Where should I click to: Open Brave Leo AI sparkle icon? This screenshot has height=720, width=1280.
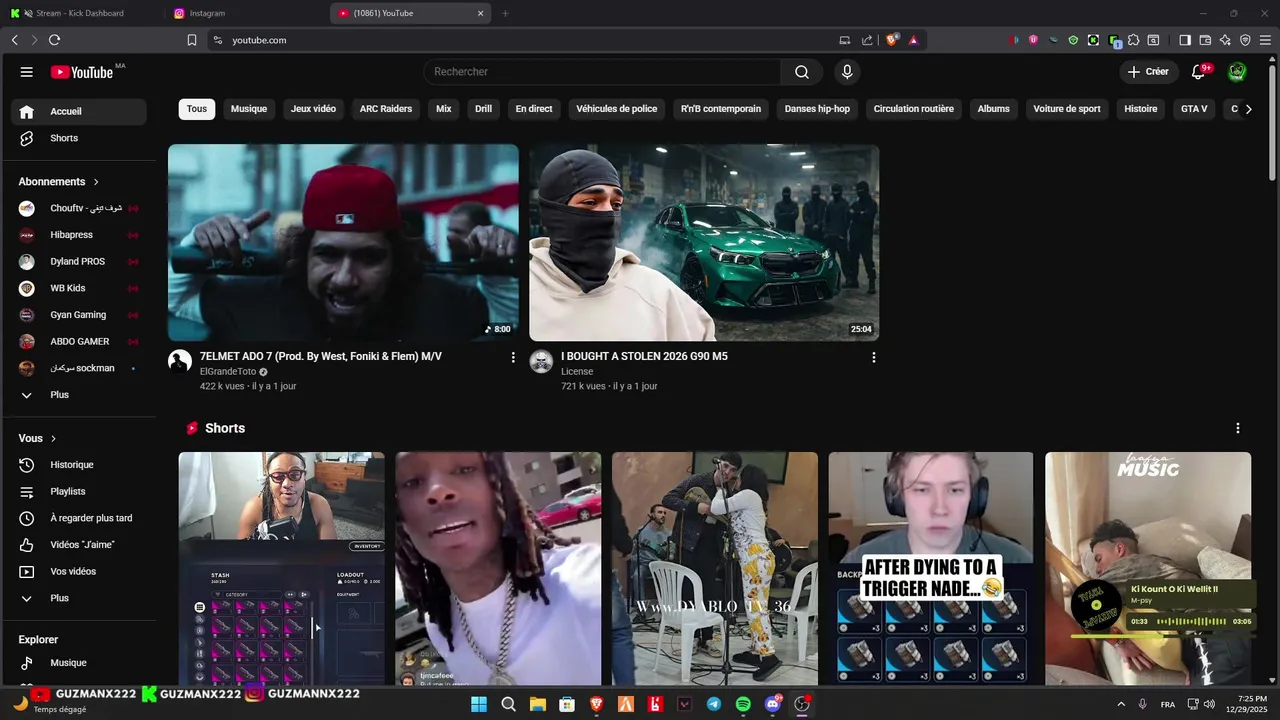coord(1225,40)
